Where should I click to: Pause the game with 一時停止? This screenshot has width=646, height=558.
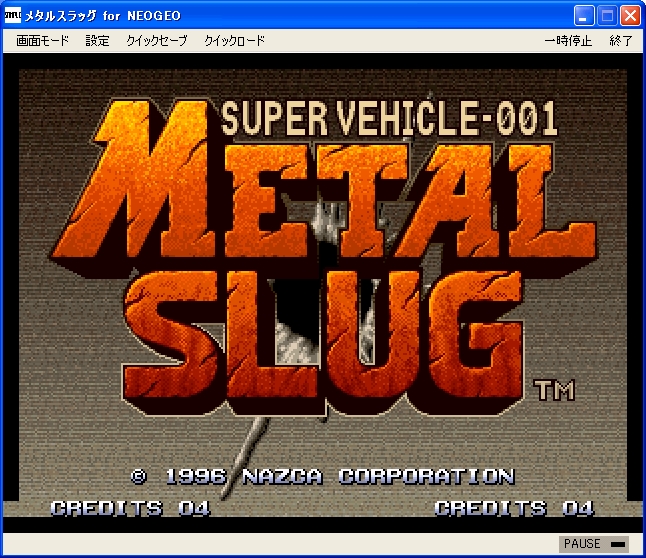568,40
